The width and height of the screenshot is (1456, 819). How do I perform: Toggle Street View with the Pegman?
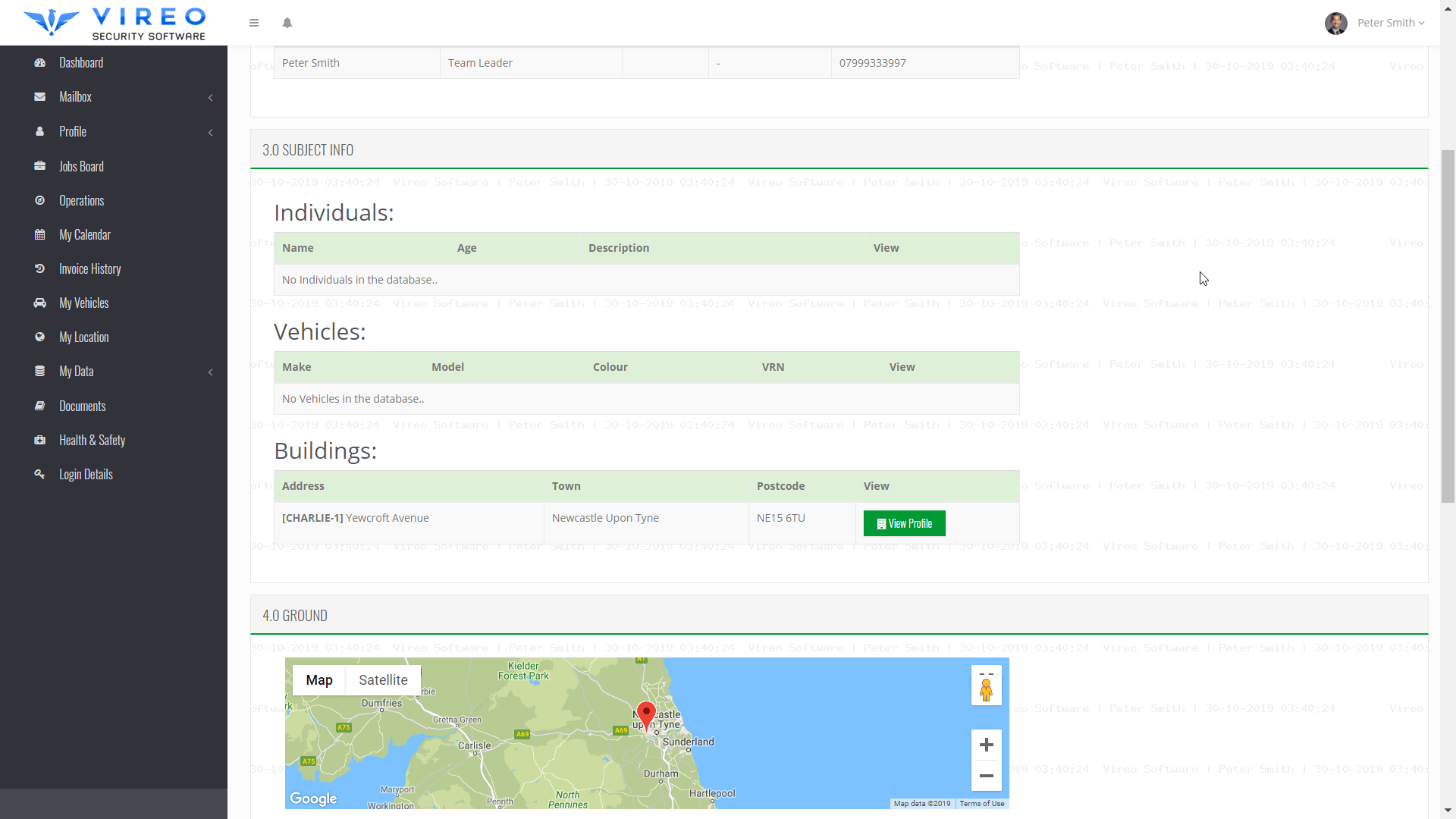[987, 689]
